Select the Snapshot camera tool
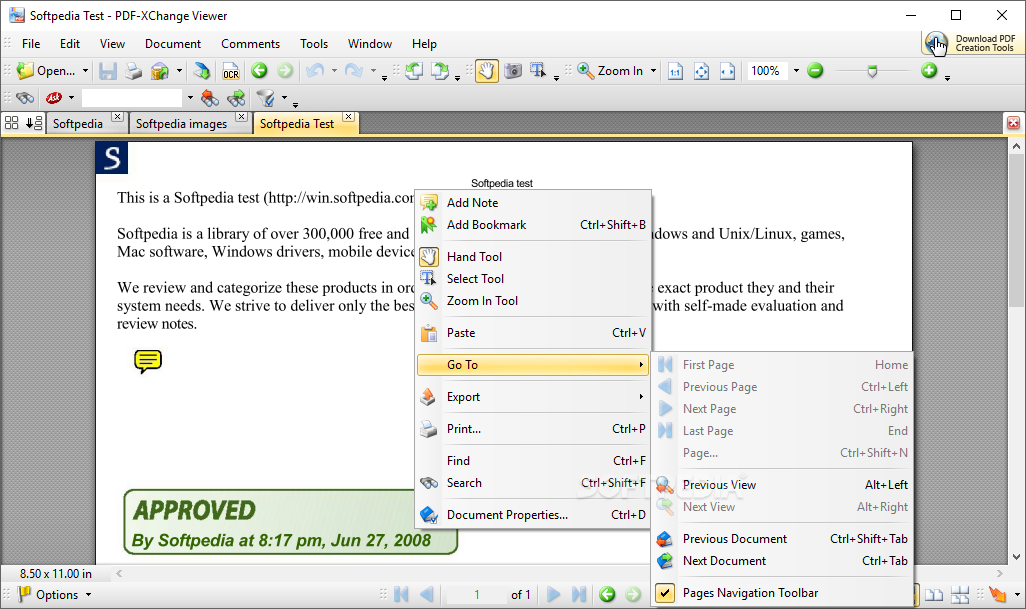The width and height of the screenshot is (1026, 609). pyautogui.click(x=513, y=71)
